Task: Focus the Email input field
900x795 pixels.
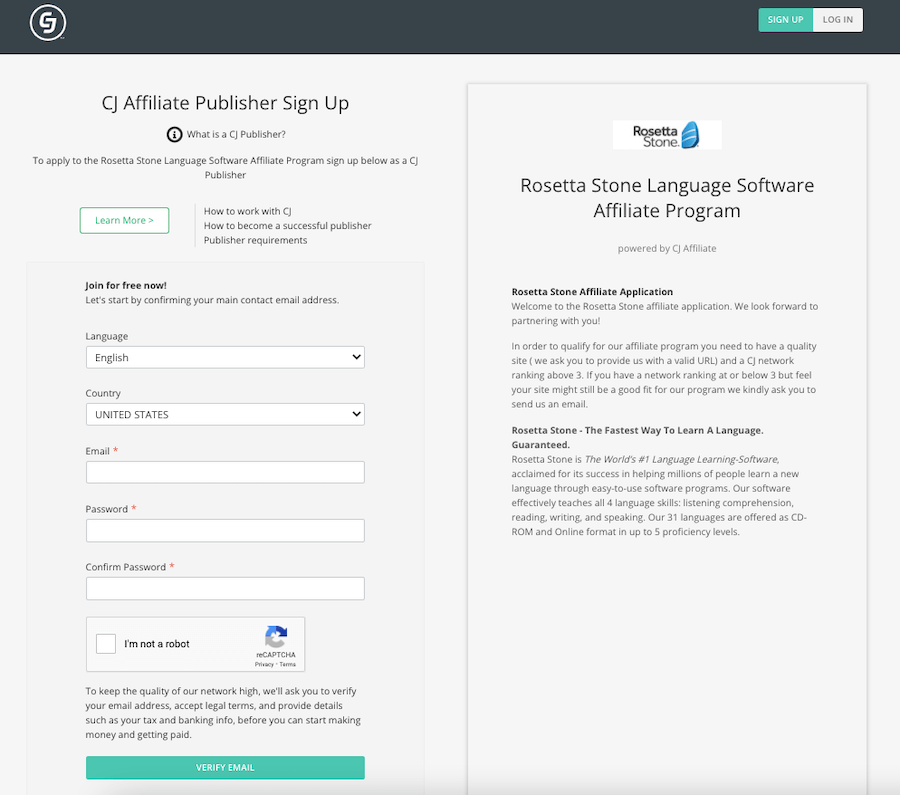Action: pyautogui.click(x=225, y=472)
